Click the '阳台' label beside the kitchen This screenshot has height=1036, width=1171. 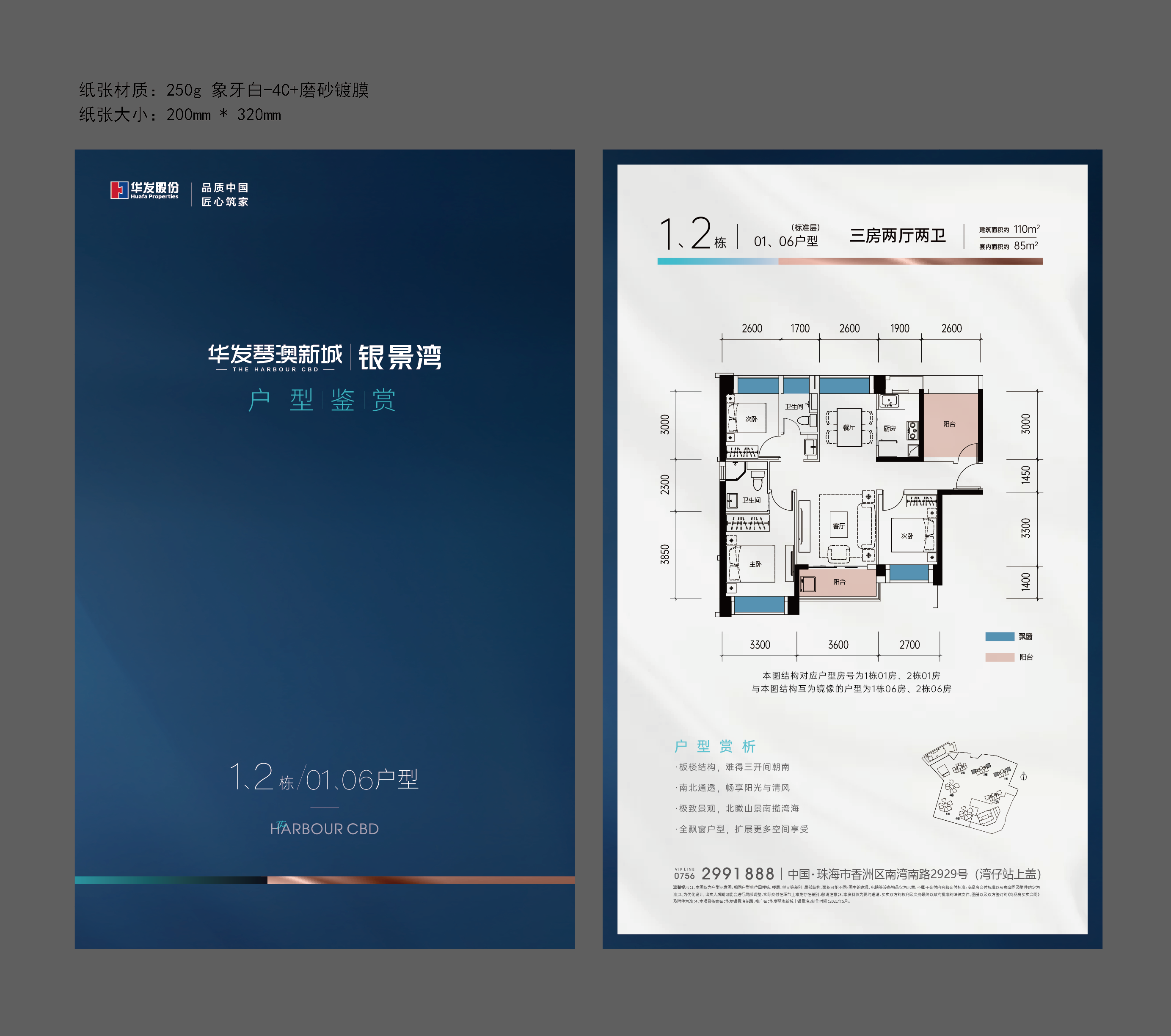click(x=949, y=424)
